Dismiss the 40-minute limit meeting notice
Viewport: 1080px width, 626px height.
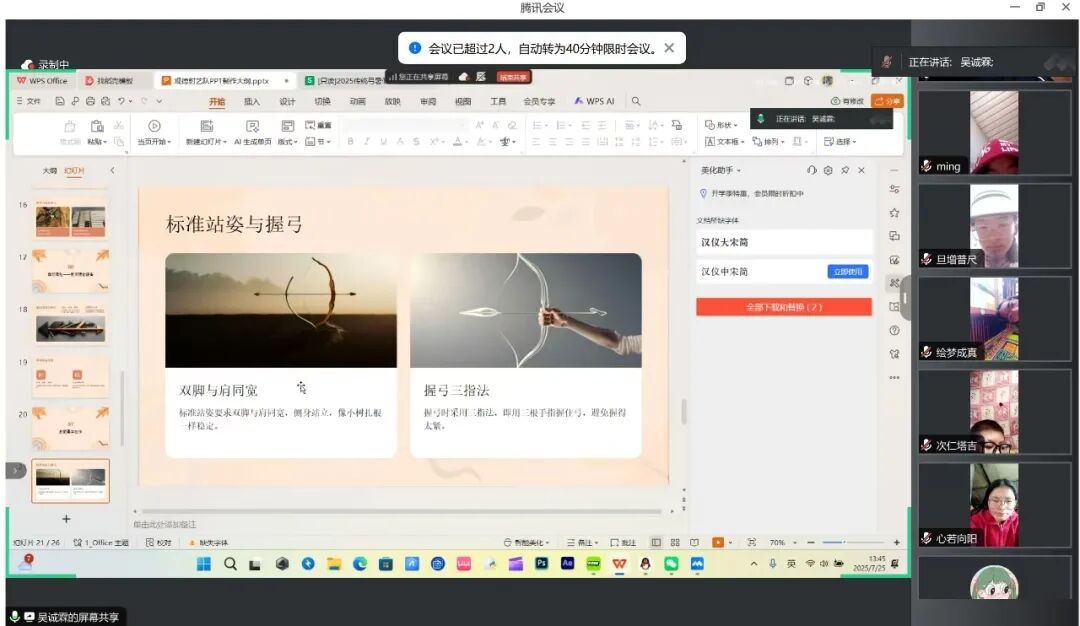669,48
